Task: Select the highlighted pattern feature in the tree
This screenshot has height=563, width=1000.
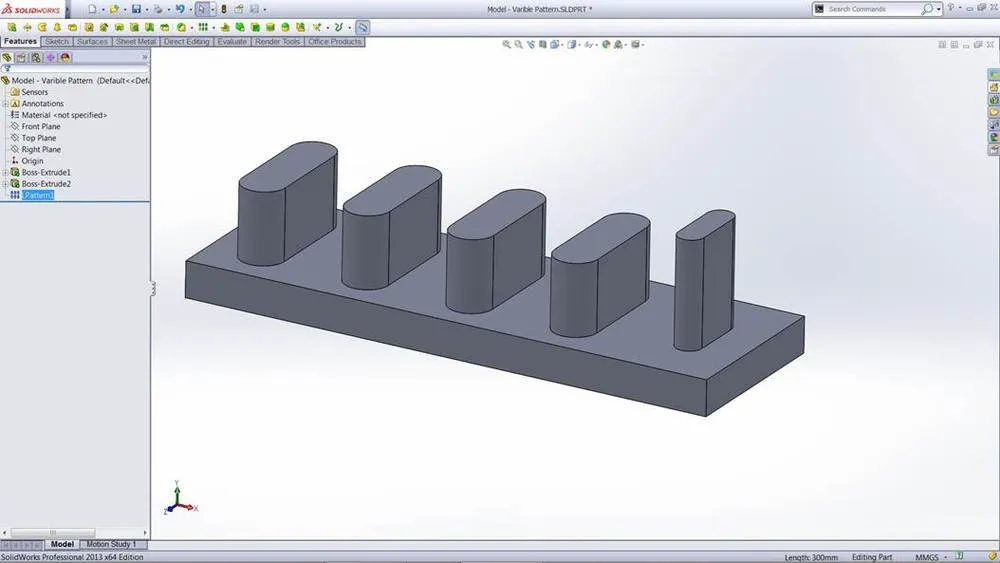Action: click(38, 195)
